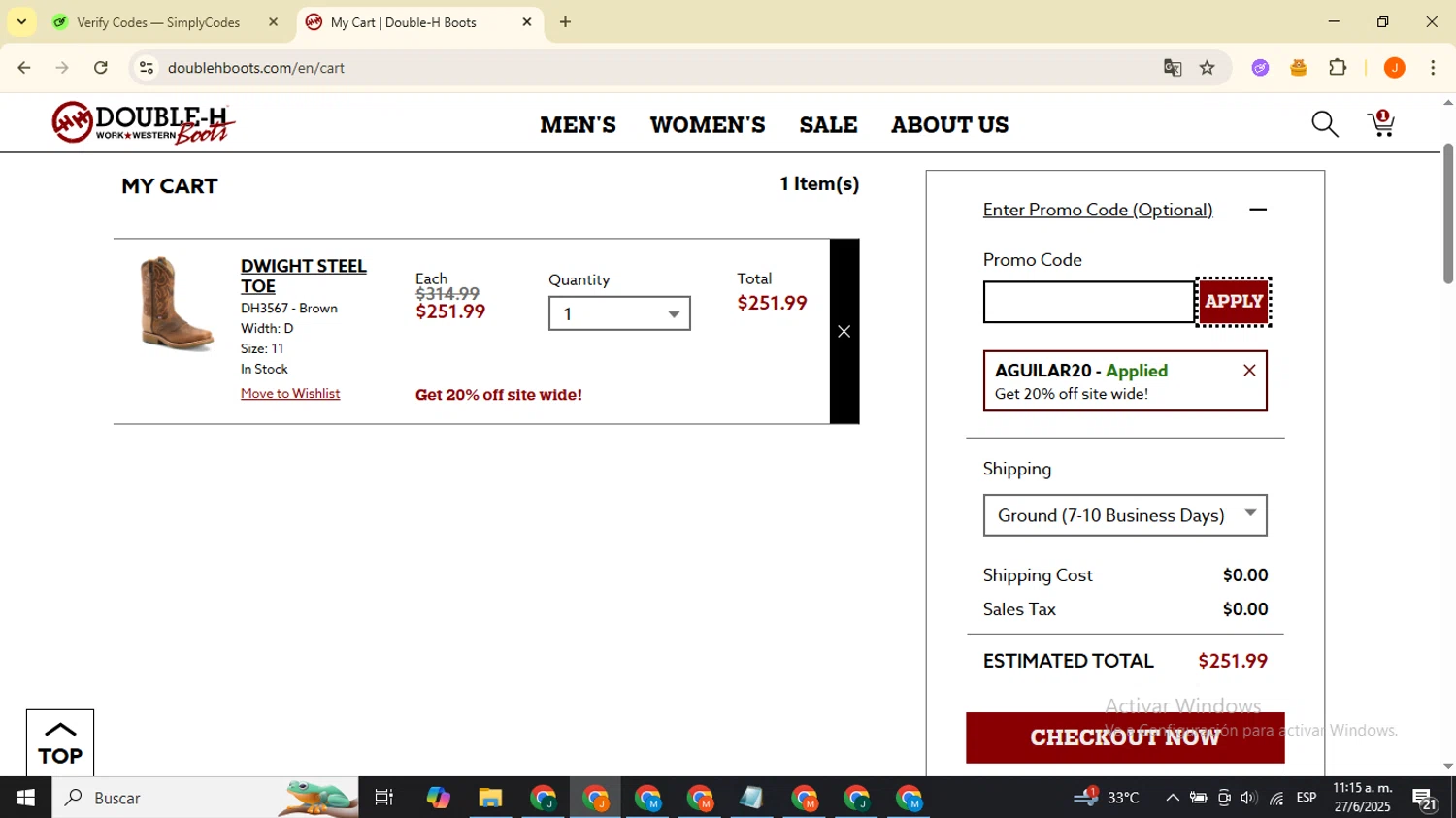Click the $251.99 estimated total value
Image resolution: width=1456 pixels, height=818 pixels.
pos(1233,661)
